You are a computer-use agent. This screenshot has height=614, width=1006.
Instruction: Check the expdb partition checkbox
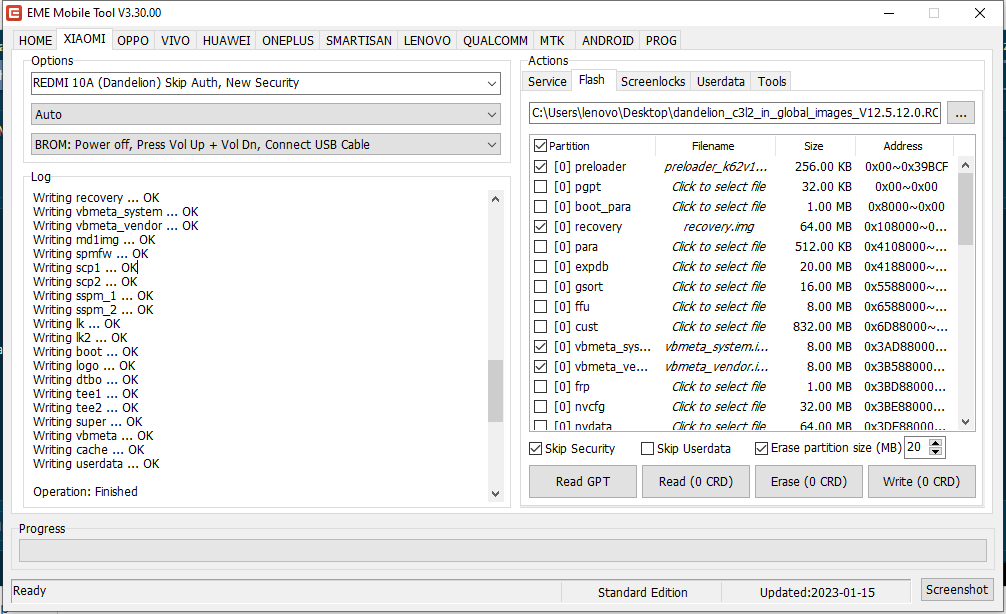pos(540,266)
